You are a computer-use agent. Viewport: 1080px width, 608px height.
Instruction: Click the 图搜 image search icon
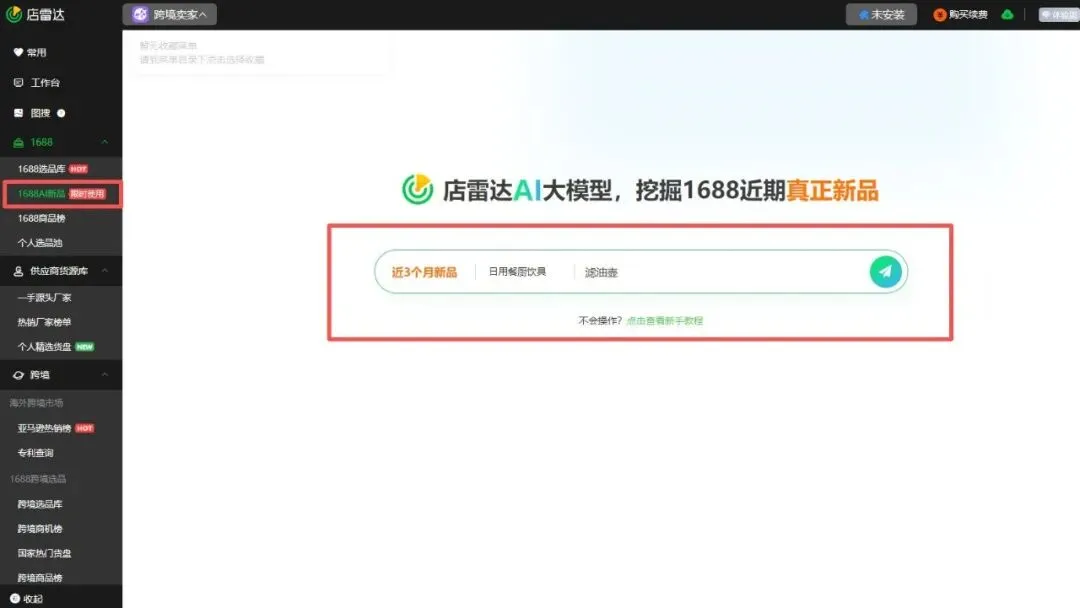point(18,113)
